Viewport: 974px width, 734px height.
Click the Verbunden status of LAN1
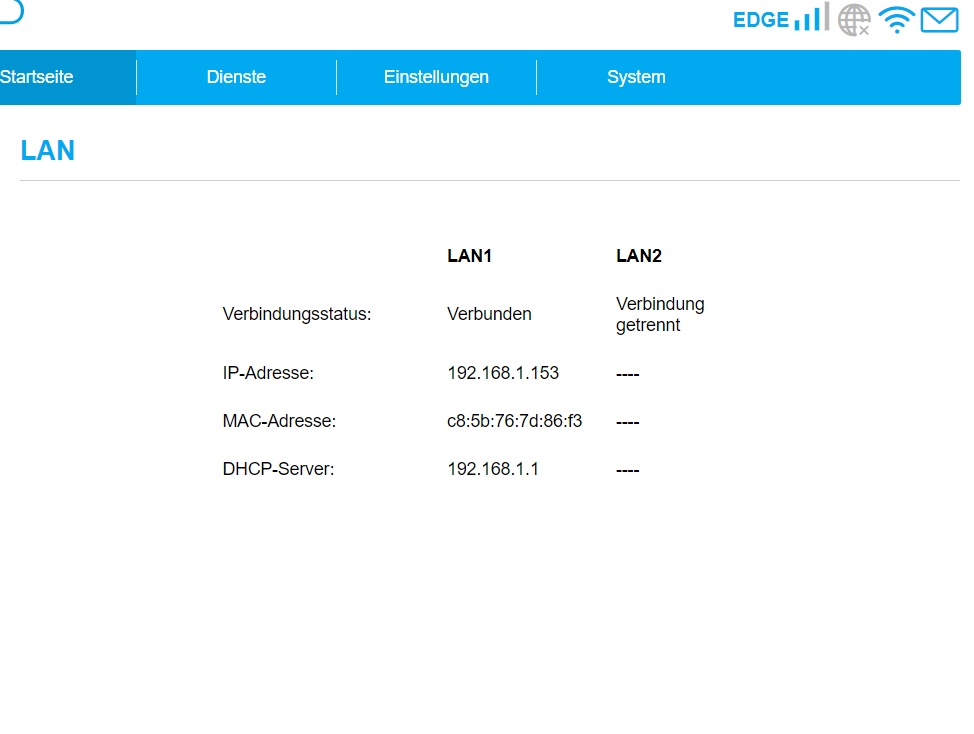point(489,314)
